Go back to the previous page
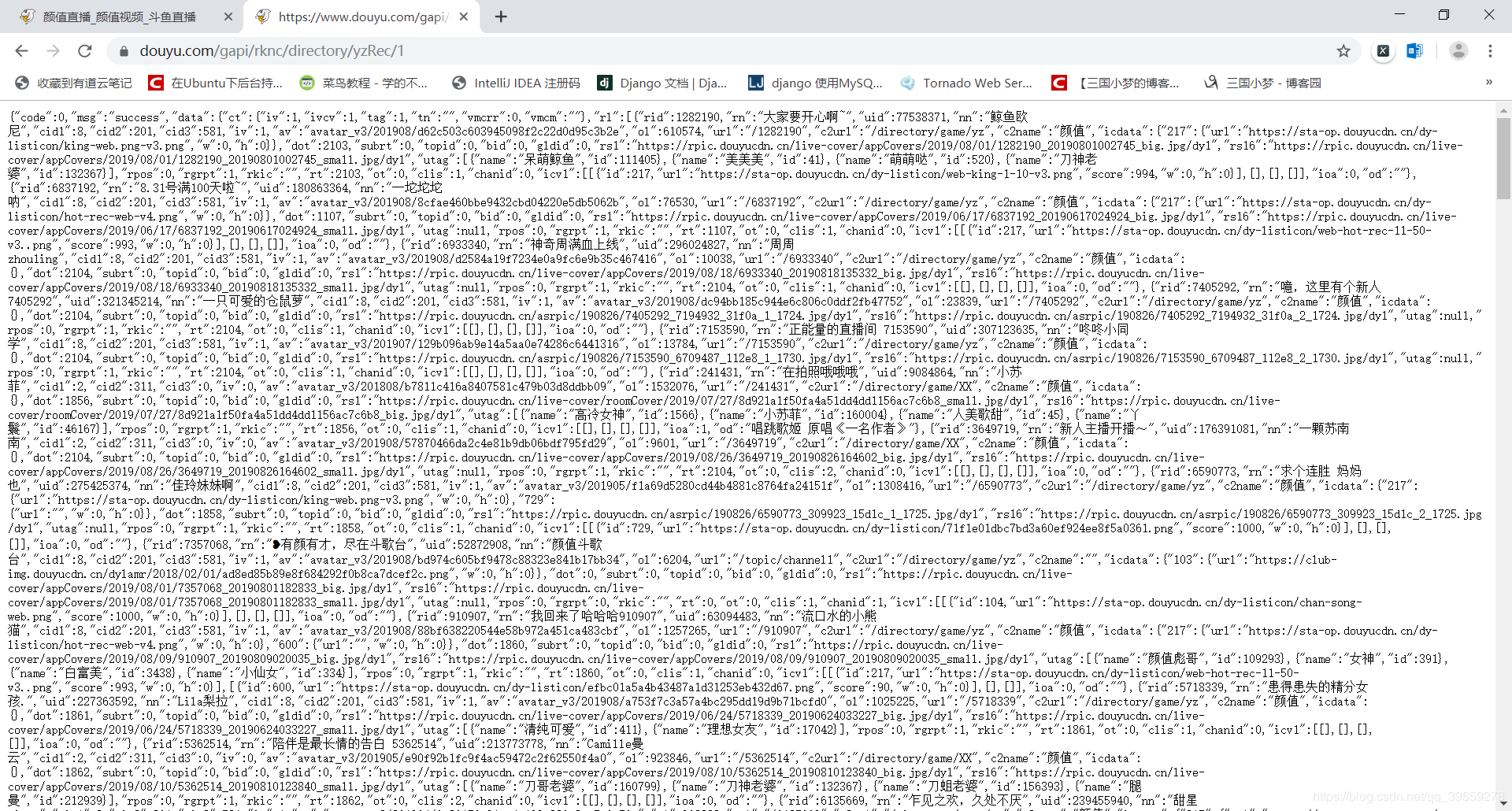 coord(22,51)
